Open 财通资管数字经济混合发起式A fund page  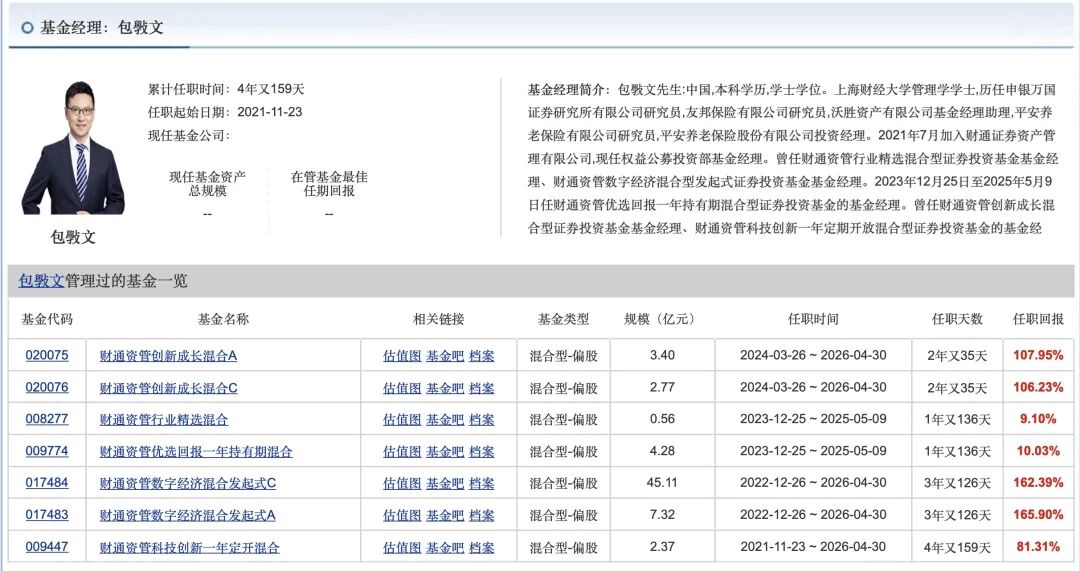point(187,515)
